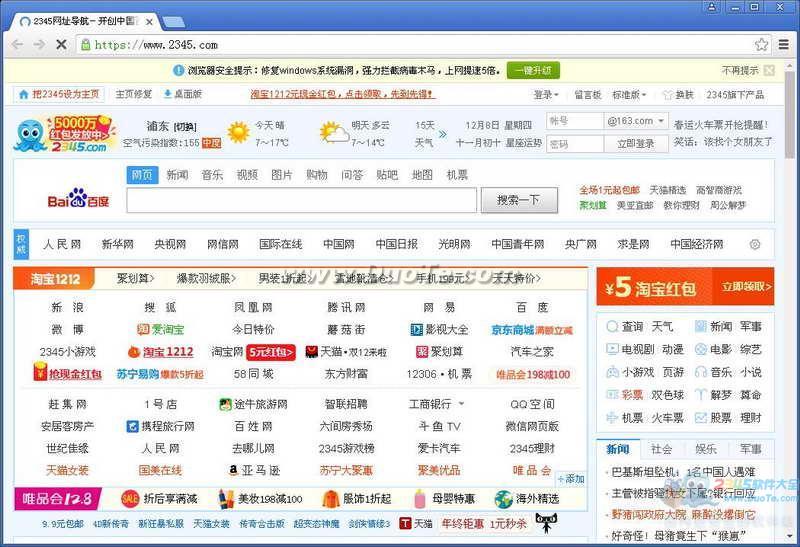The width and height of the screenshot is (800, 547).
Task: Open 电视剧 category in sidebar
Action: pyautogui.click(x=638, y=350)
